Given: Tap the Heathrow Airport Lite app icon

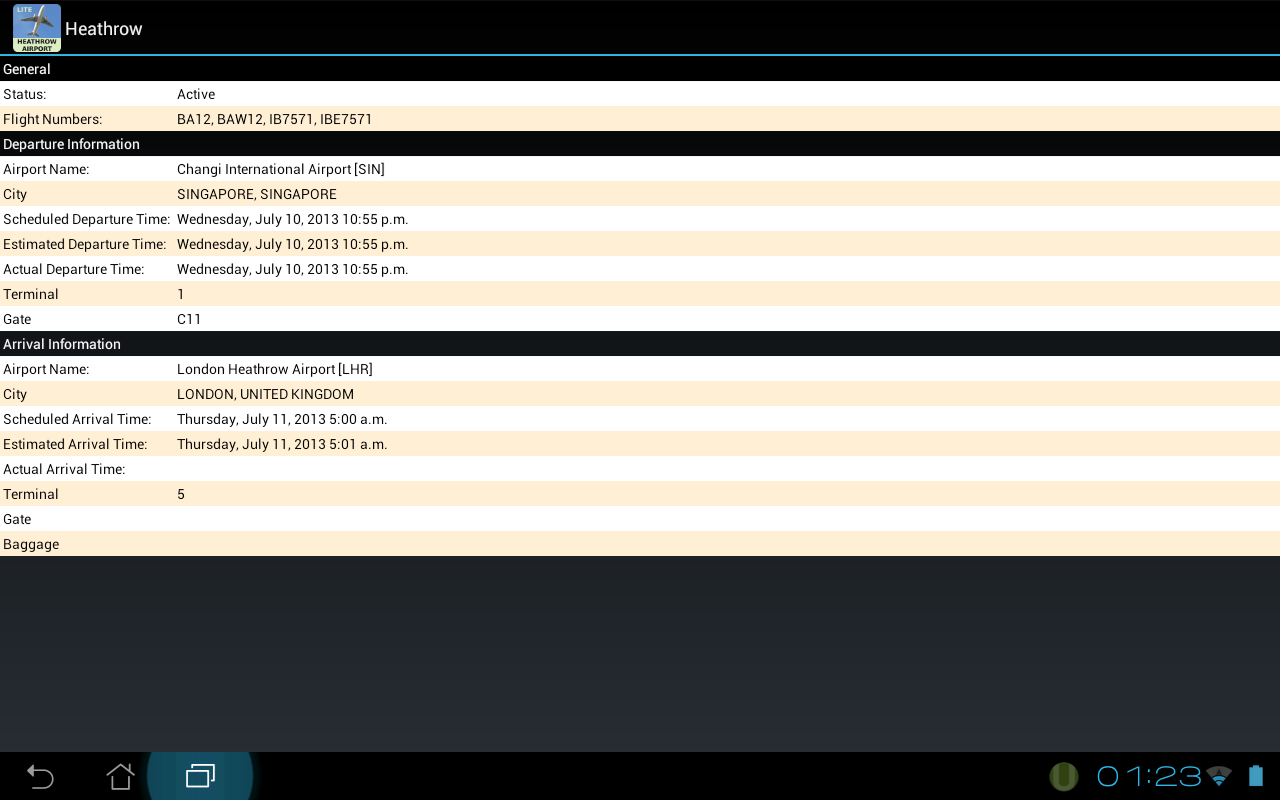Looking at the screenshot, I should [x=37, y=28].
